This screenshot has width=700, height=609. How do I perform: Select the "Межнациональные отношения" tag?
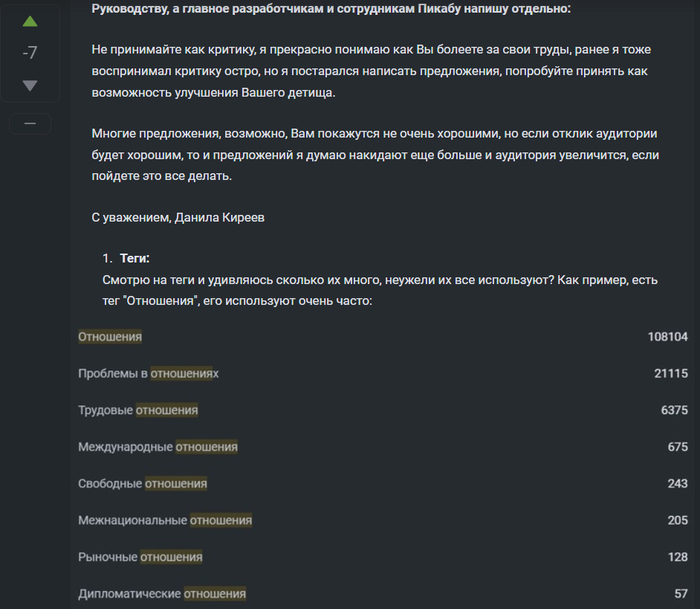point(165,520)
